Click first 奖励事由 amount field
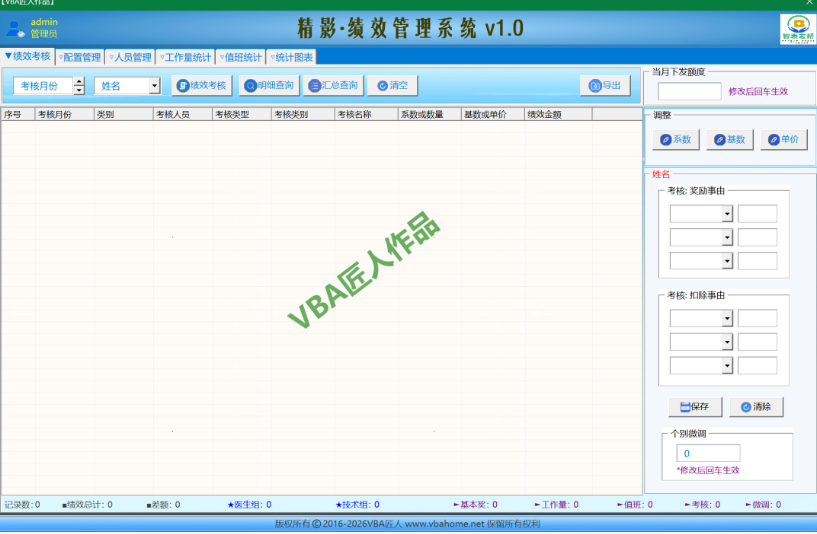Image resolution: width=817 pixels, height=534 pixels. pos(757,214)
